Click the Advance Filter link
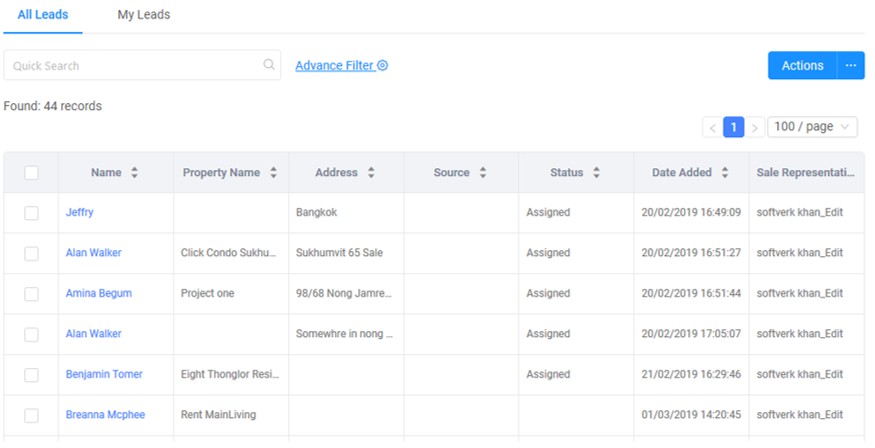Screen dimensions: 875x448 point(334,66)
